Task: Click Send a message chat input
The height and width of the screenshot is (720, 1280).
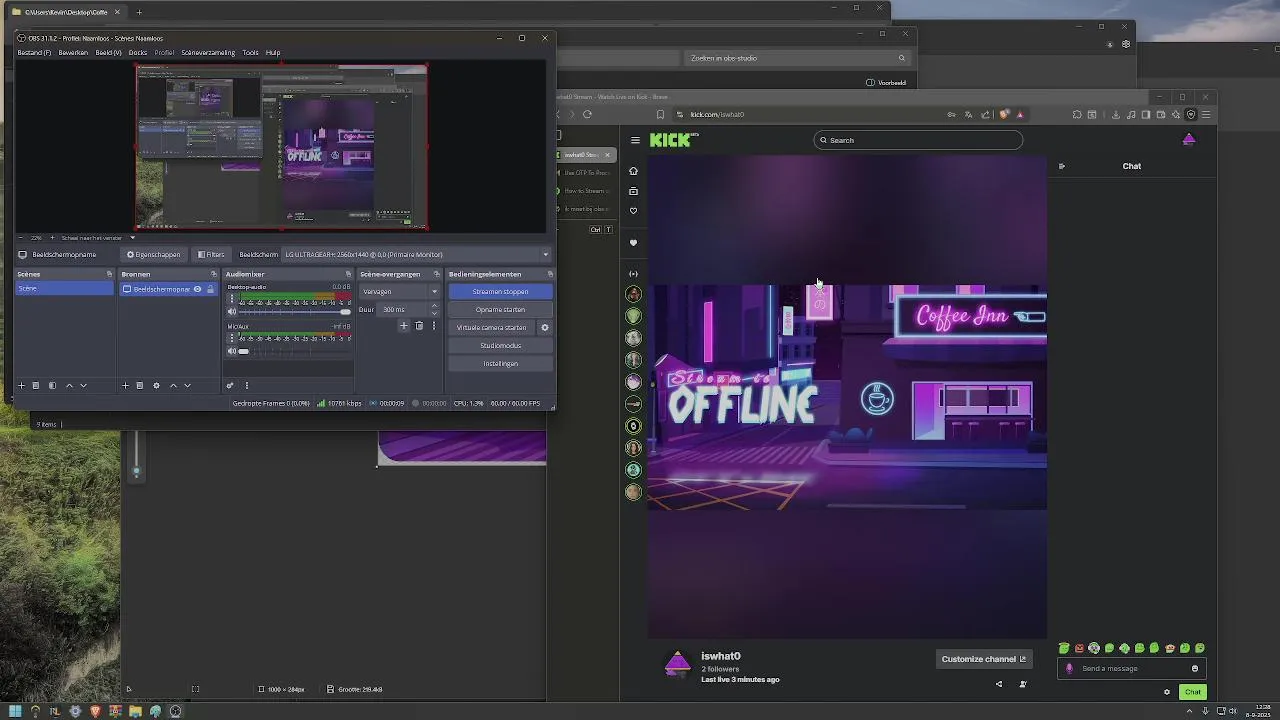Action: coord(1130,668)
